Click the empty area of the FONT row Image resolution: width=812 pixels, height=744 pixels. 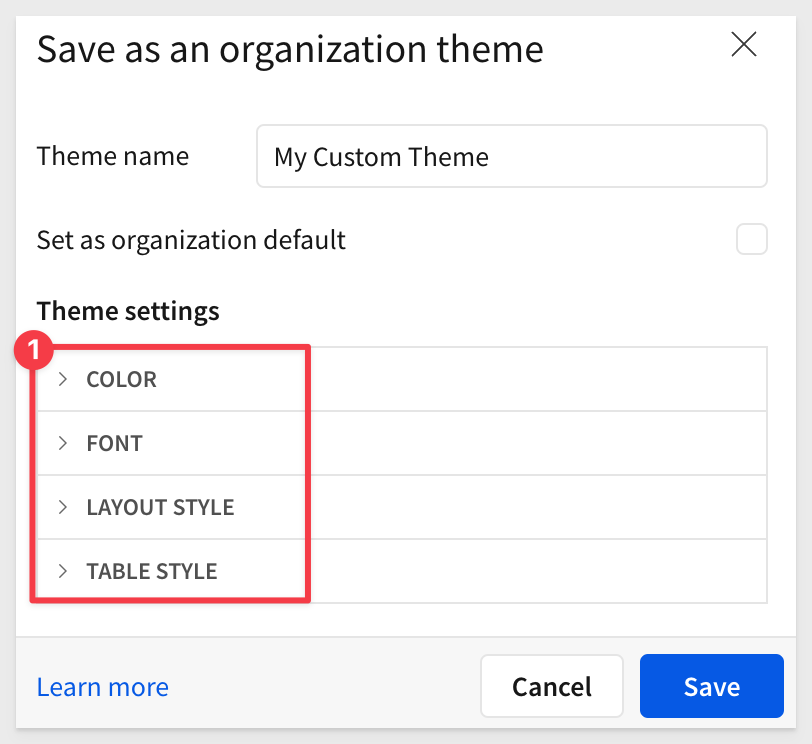(536, 443)
